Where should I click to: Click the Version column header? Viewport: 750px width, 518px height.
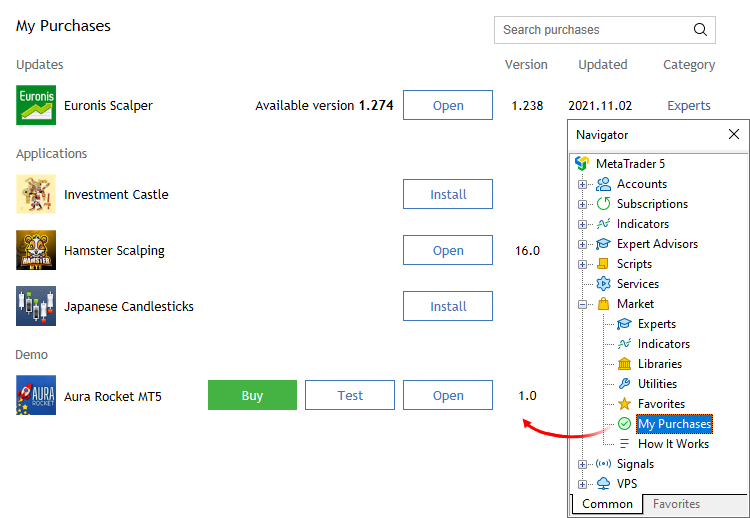pos(526,65)
